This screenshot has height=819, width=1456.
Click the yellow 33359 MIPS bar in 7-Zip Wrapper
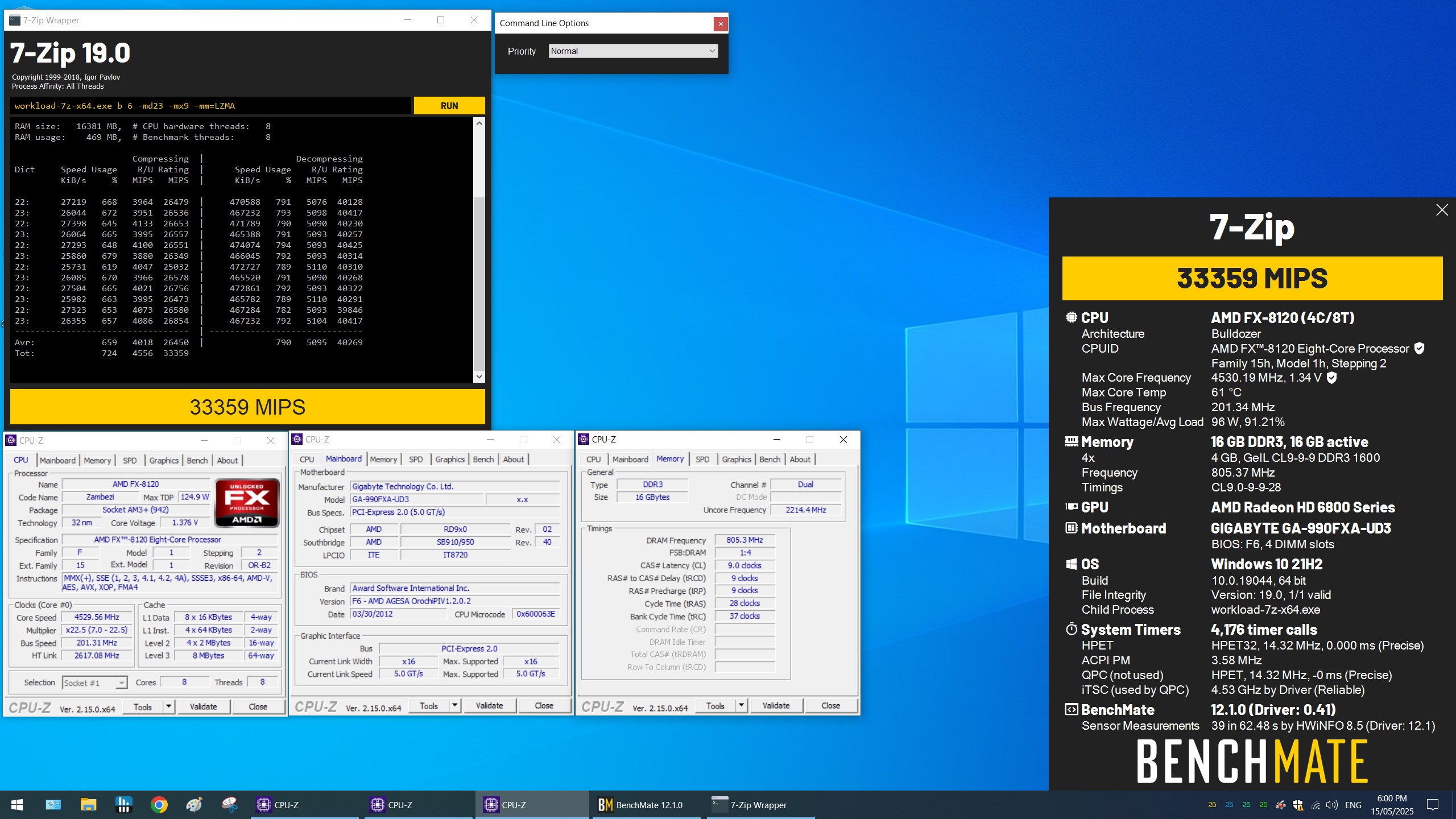point(247,407)
